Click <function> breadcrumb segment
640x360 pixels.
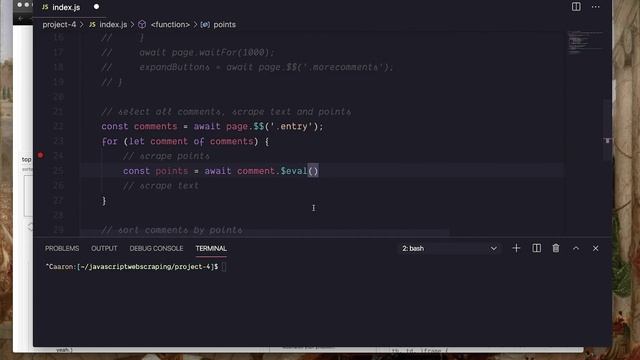[170, 24]
